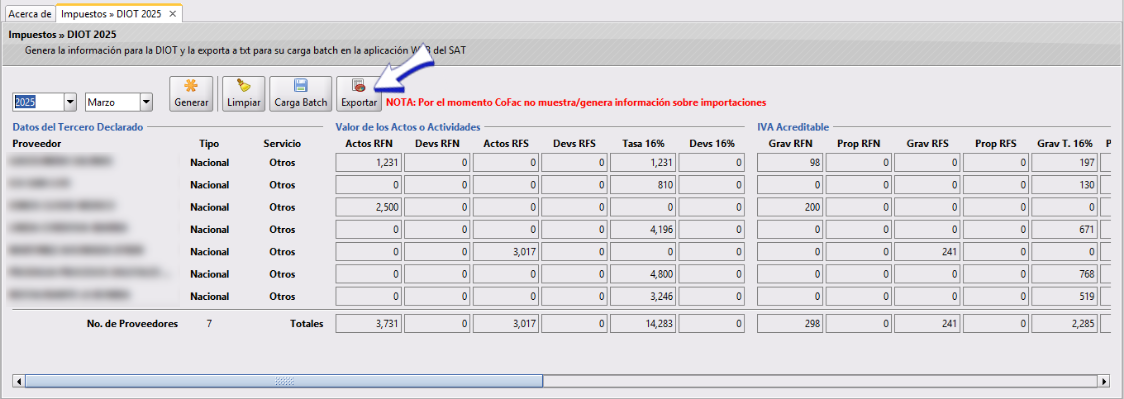Click the totals Grav T. 16% value 2,285

(1065, 324)
